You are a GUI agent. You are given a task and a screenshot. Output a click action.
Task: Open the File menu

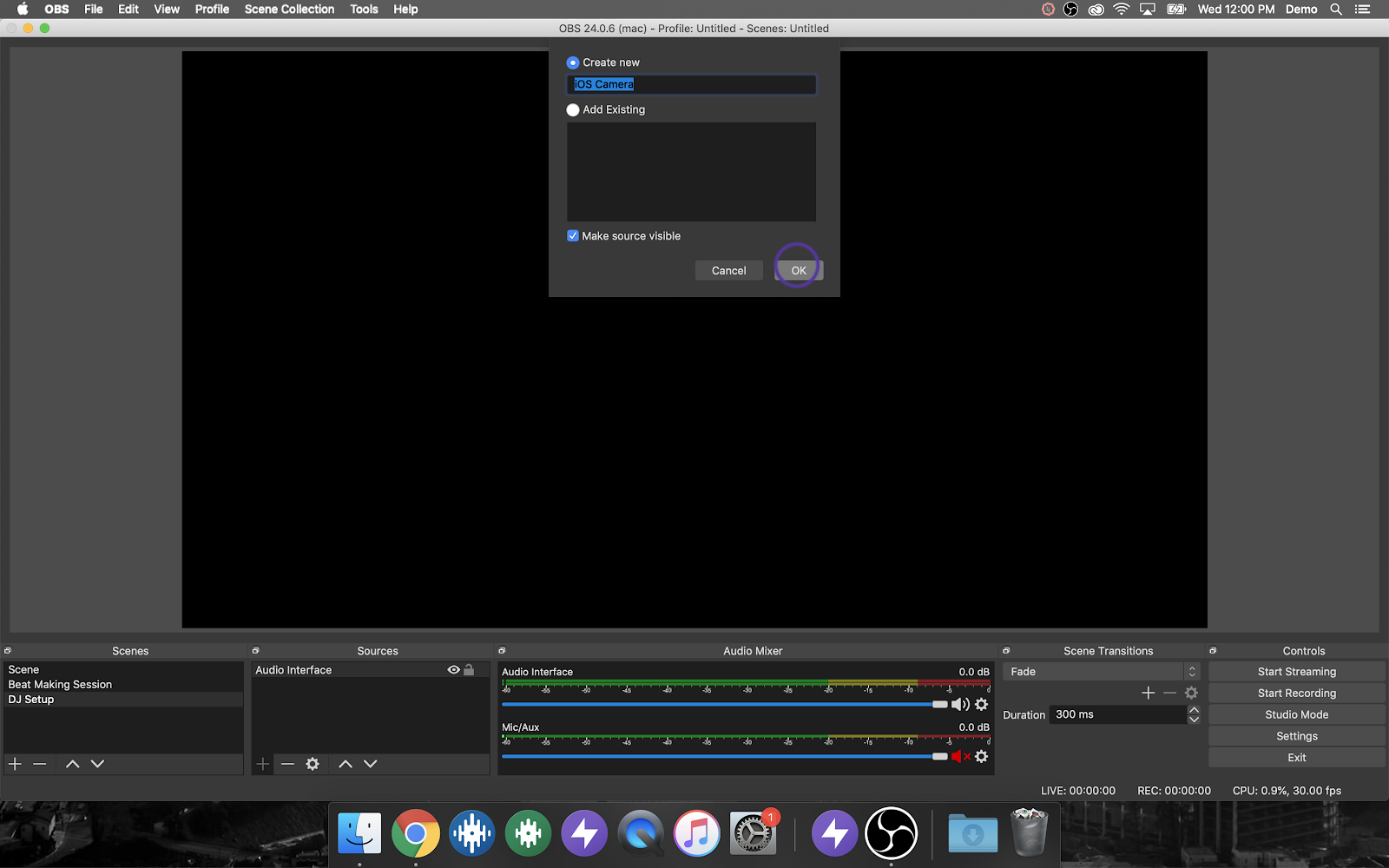click(94, 10)
